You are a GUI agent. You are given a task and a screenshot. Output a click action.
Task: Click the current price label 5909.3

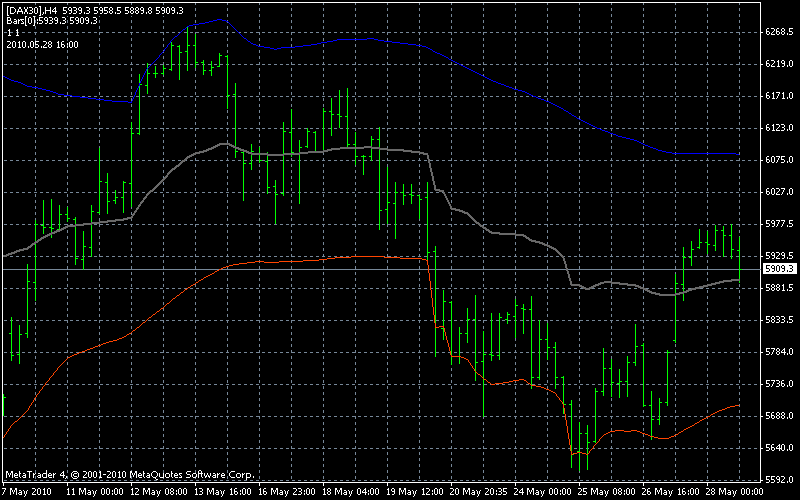pyautogui.click(x=779, y=268)
